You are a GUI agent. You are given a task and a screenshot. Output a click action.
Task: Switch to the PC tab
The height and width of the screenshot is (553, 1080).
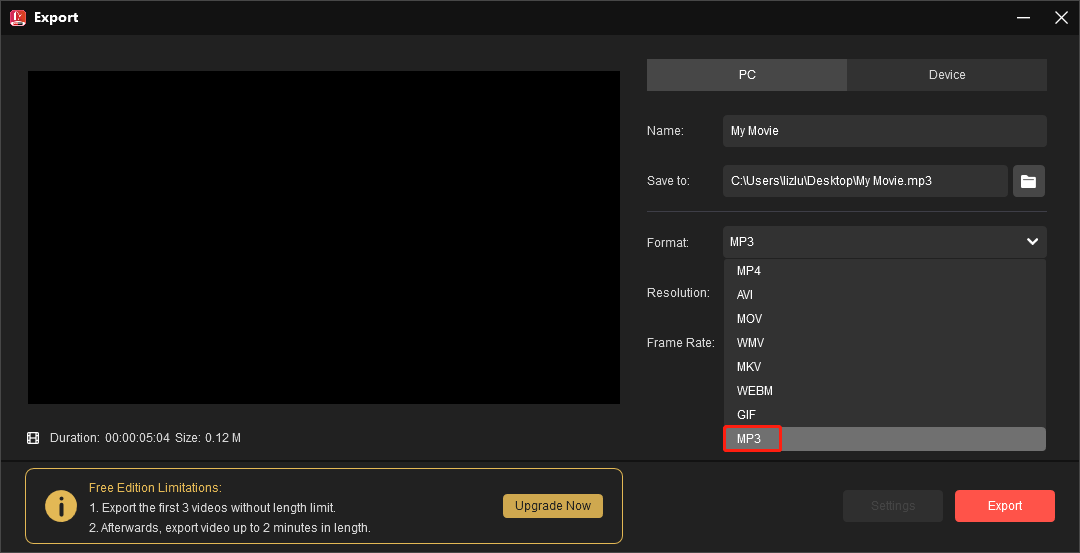[747, 75]
